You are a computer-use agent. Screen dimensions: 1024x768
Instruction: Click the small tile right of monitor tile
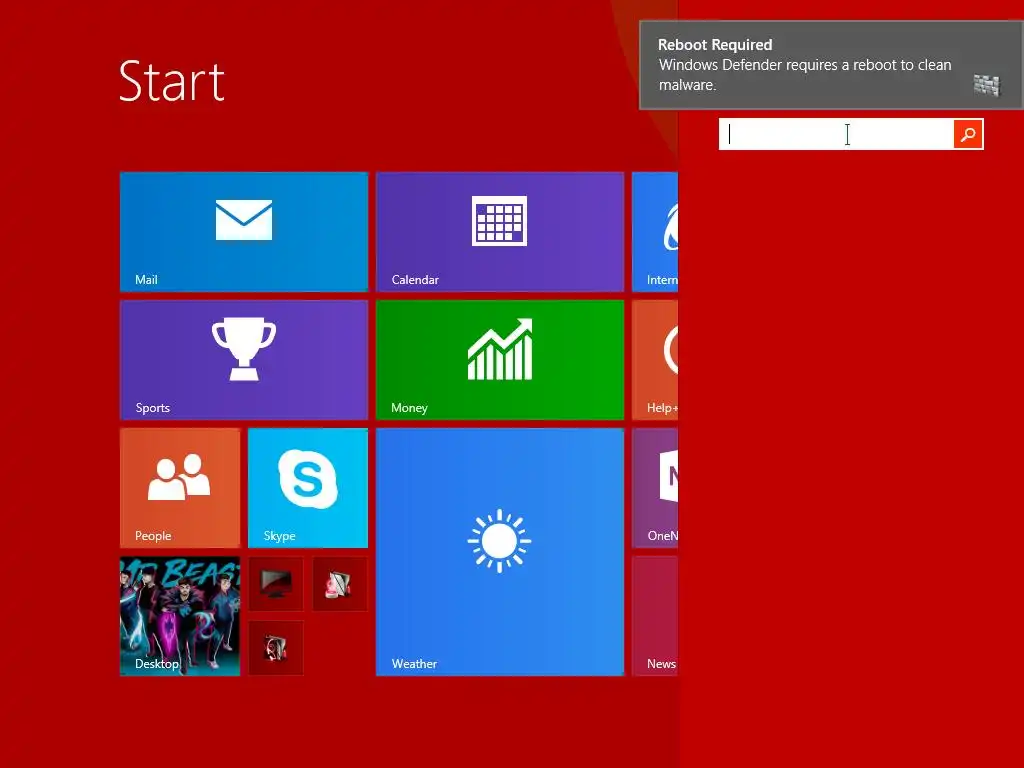(x=340, y=584)
